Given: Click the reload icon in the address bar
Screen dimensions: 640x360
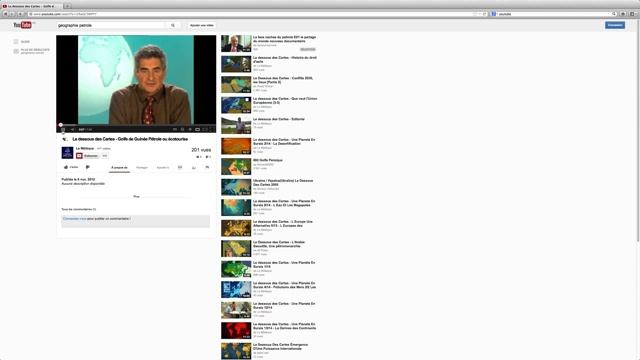Looking at the screenshot, I should pyautogui.click(x=484, y=14).
